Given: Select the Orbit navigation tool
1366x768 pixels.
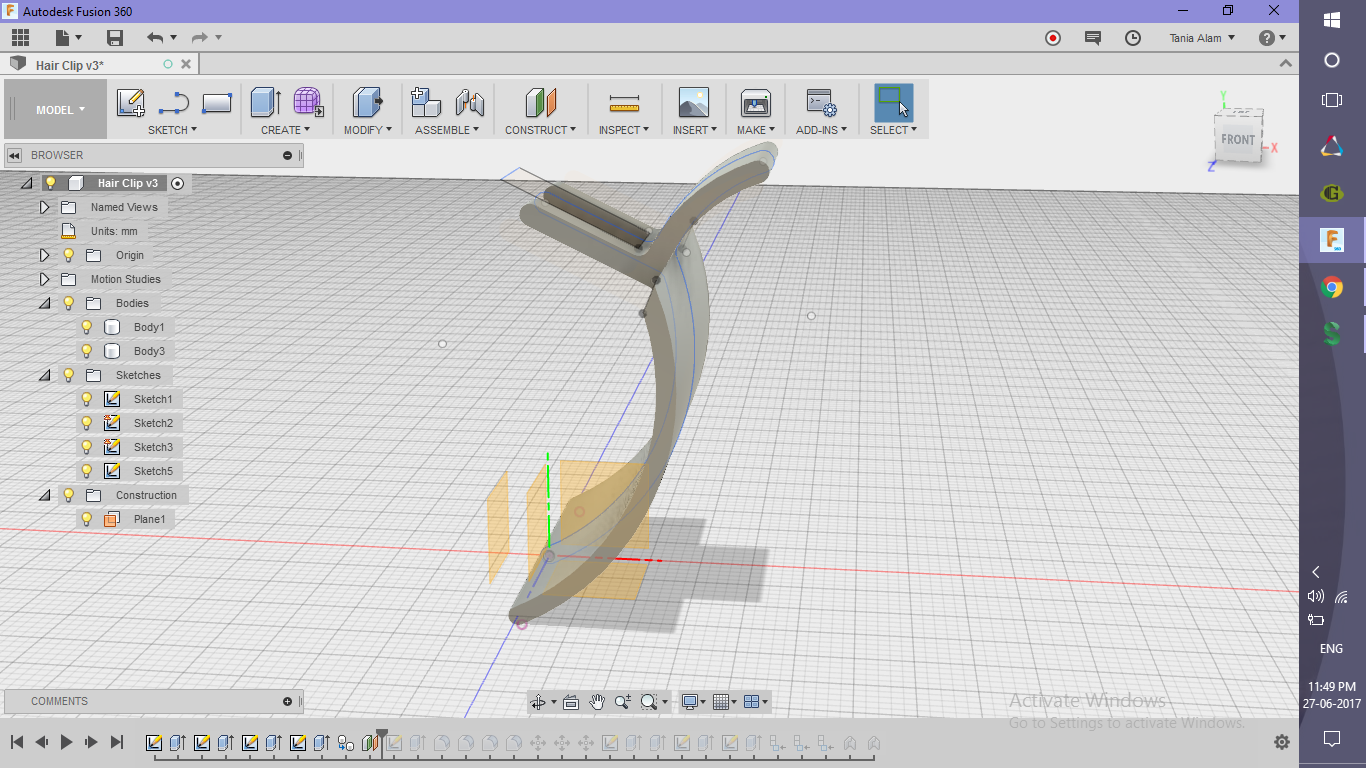Looking at the screenshot, I should pos(538,702).
